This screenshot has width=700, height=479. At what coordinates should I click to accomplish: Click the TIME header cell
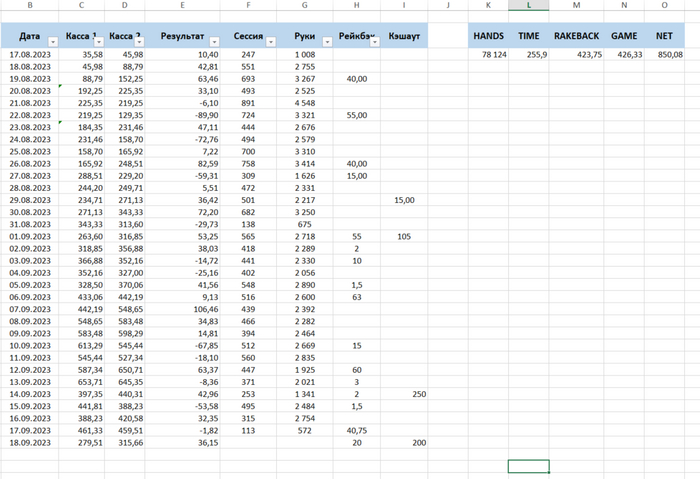coord(529,36)
